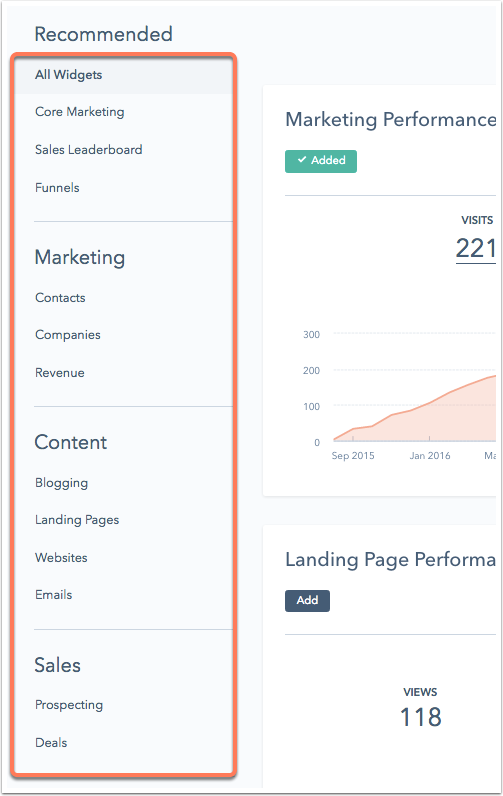Select All Widgets in the sidebar
This screenshot has height=796, width=503.
123,75
